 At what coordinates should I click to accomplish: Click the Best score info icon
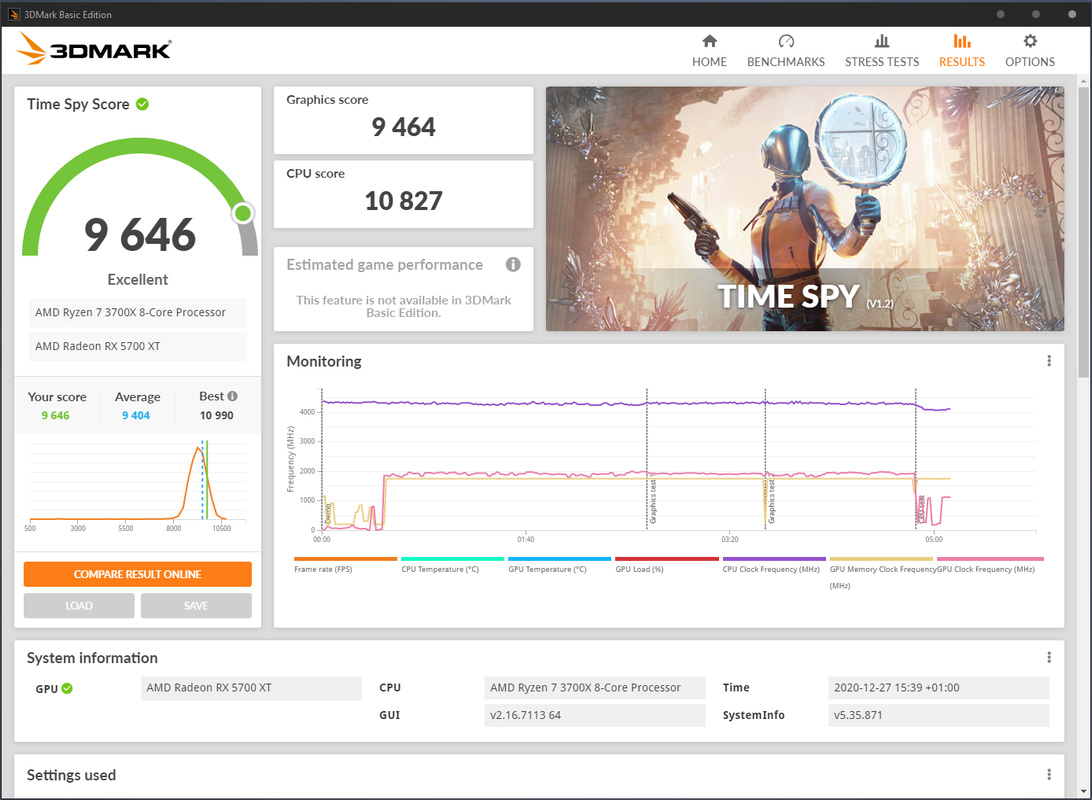[233, 396]
